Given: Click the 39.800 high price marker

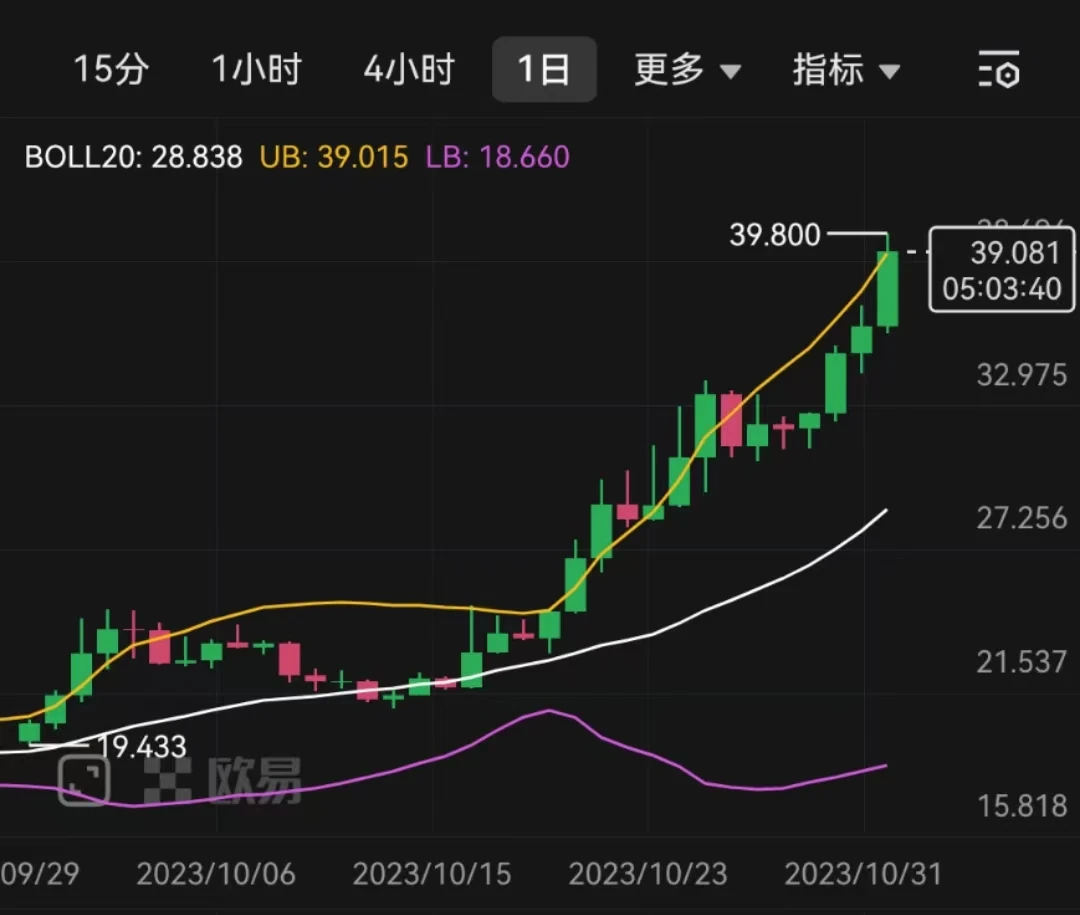Looking at the screenshot, I should pyautogui.click(x=775, y=235).
